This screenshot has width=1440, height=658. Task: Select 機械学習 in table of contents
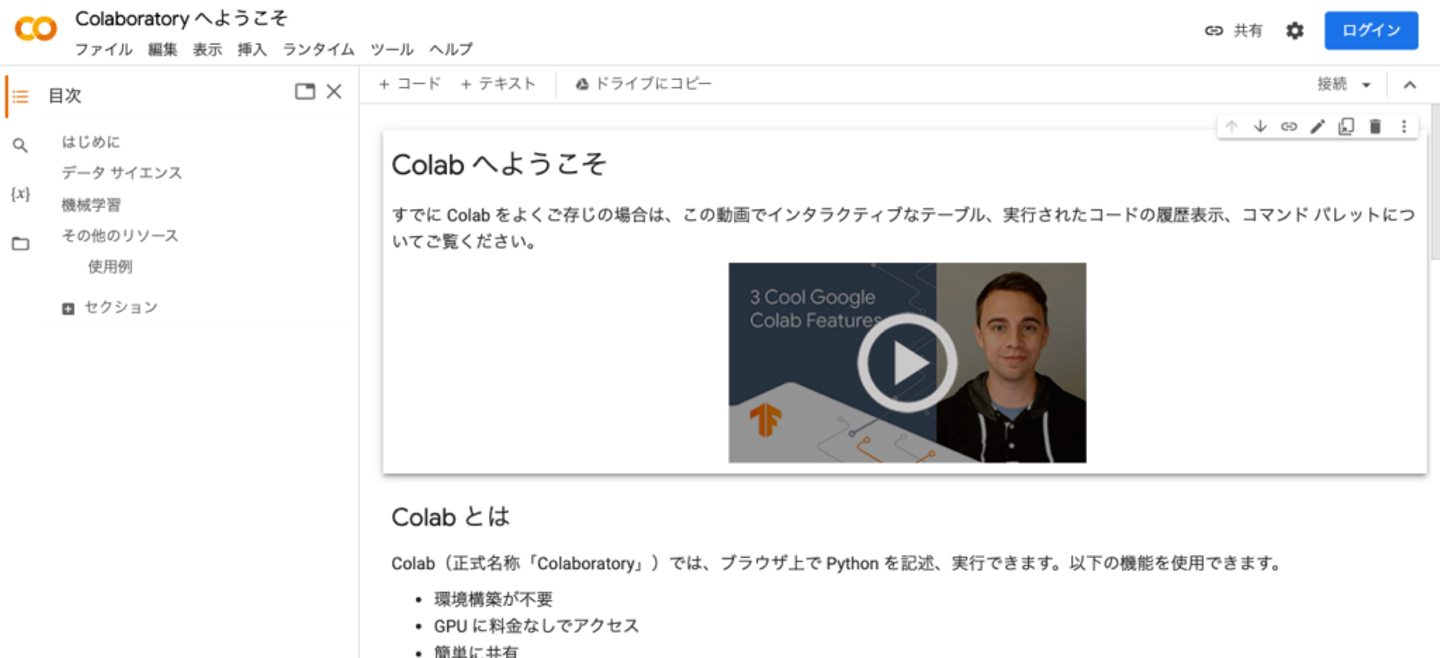point(91,204)
